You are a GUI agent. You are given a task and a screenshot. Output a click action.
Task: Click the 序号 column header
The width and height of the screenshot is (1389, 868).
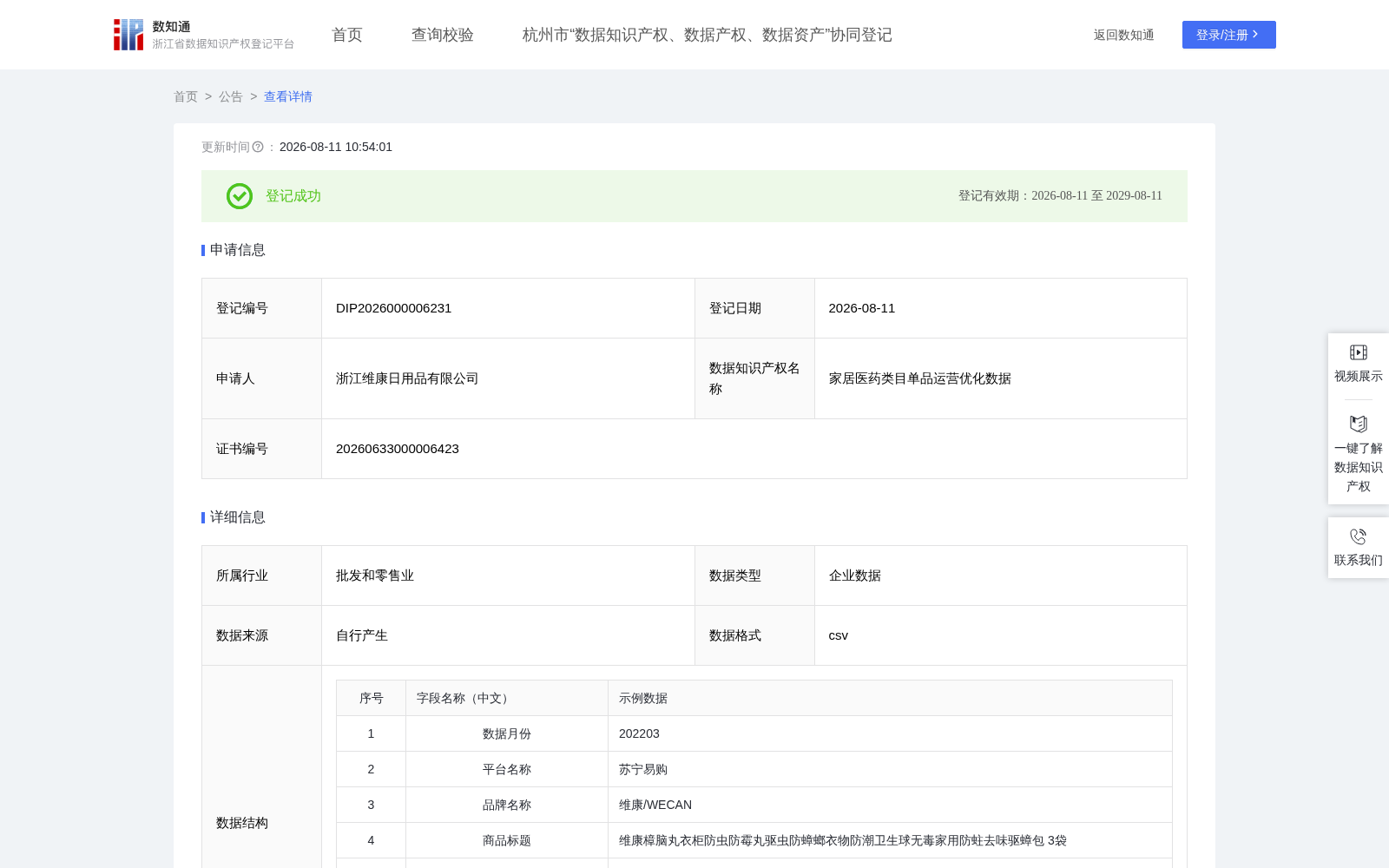pos(372,699)
